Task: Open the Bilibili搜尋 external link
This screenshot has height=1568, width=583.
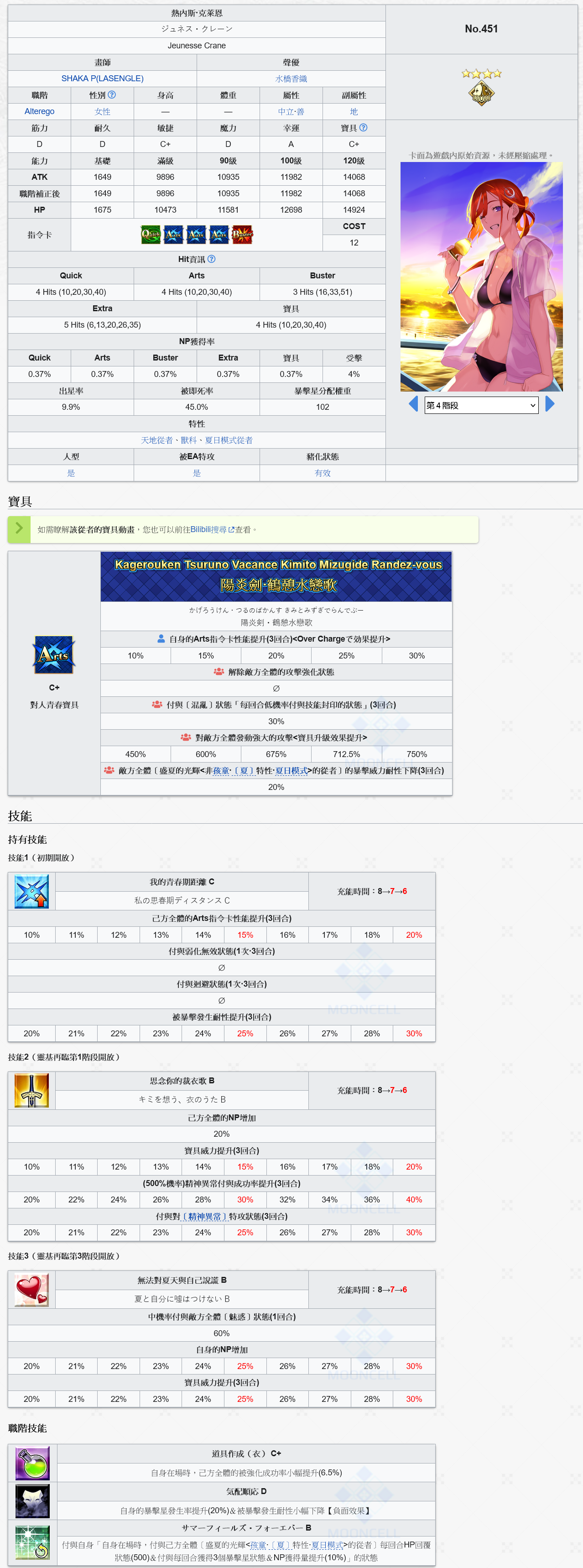Action: (212, 529)
